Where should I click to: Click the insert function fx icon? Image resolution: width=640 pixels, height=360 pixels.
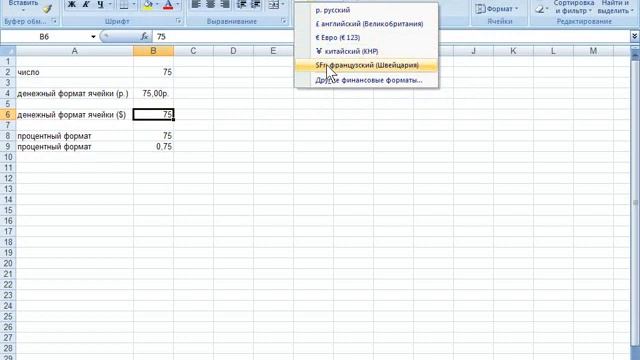coord(144,37)
